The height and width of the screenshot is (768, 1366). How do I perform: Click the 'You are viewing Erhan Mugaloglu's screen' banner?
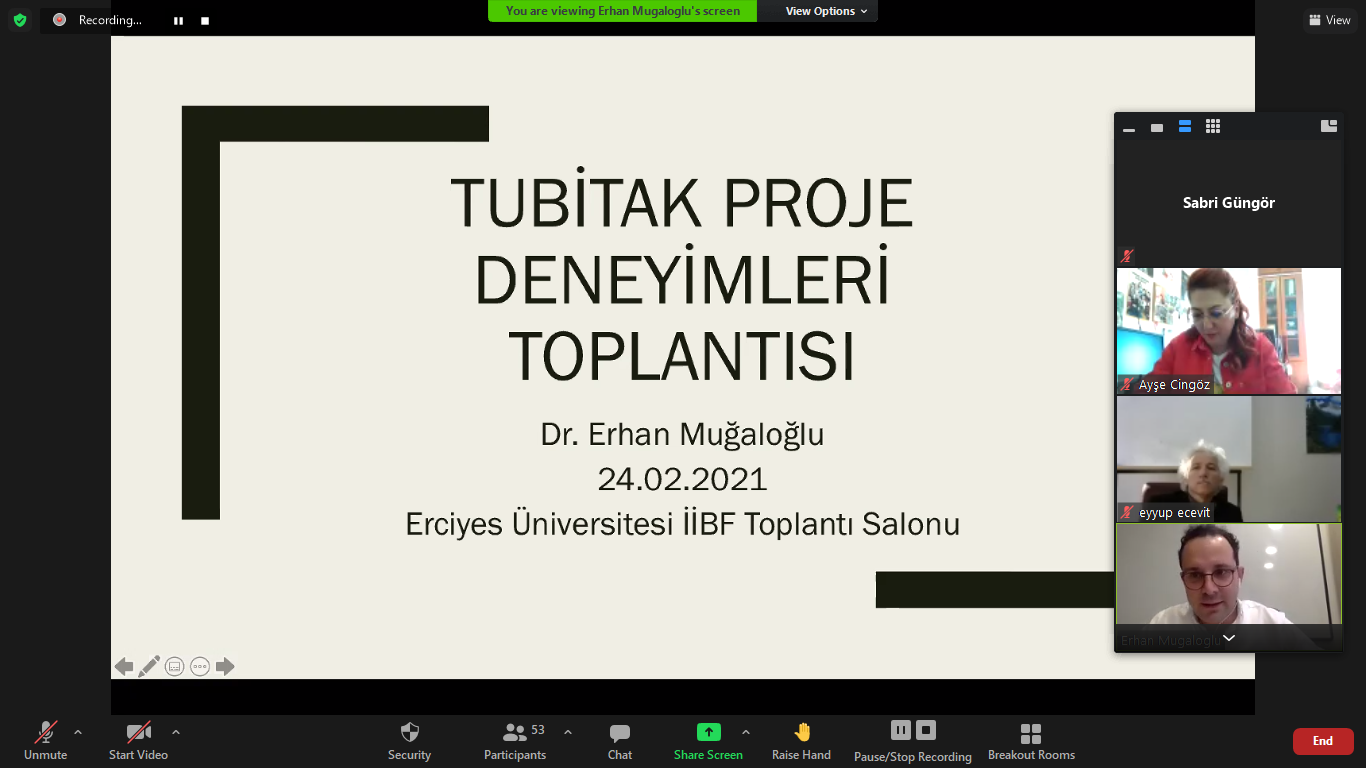click(623, 11)
